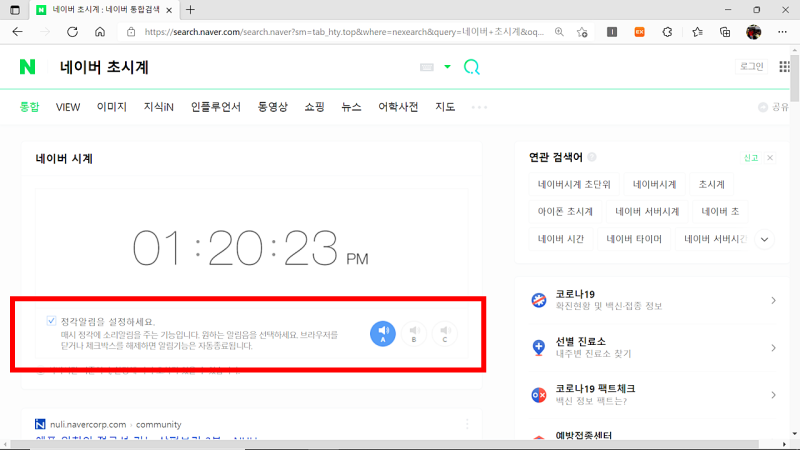Viewport: 800px width, 450px height.
Task: Switch to the 인플루언서 tab
Action: [216, 107]
